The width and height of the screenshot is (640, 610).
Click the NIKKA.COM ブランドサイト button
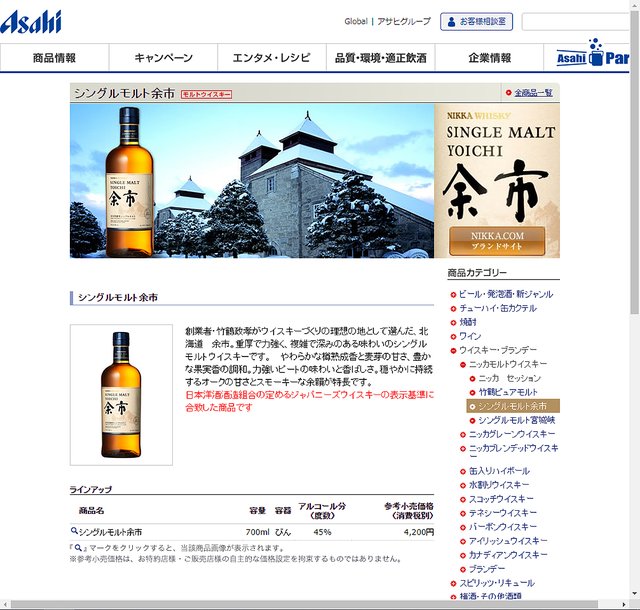pos(497,241)
